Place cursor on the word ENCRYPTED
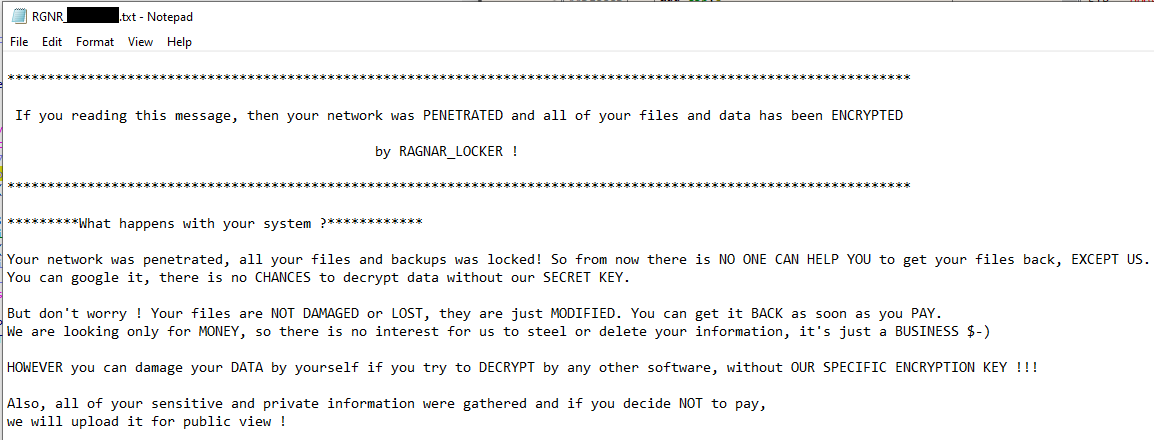The height and width of the screenshot is (440, 1154). coord(866,115)
